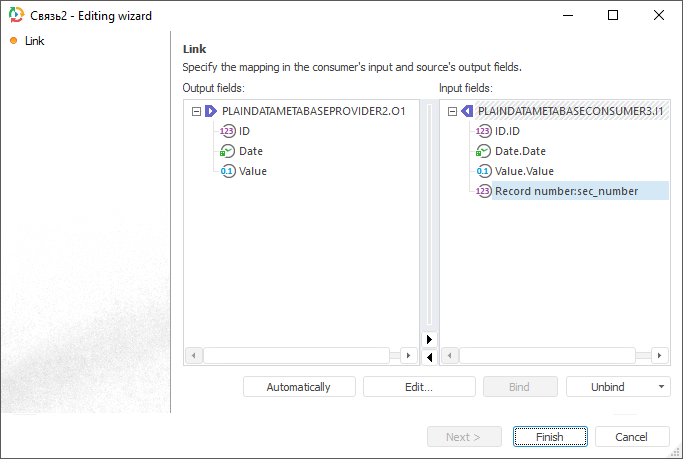Click the integer type icon beside output ID
683x459 pixels.
point(227,131)
